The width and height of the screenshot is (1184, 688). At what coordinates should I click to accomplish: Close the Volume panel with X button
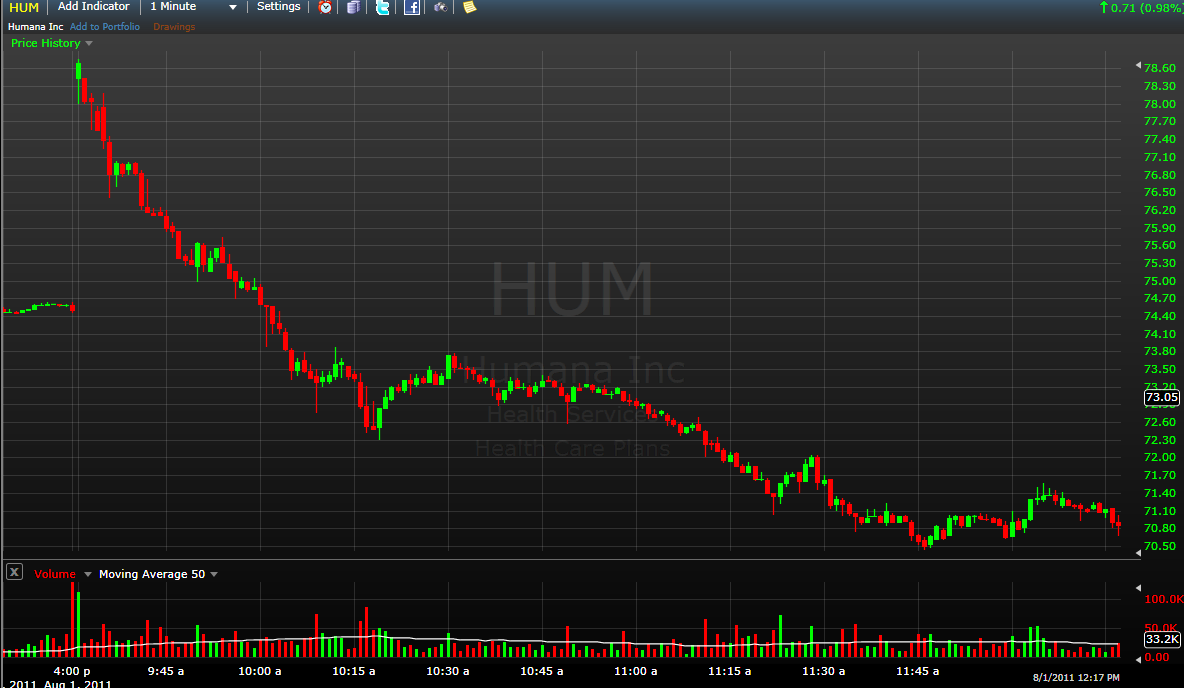[x=14, y=572]
